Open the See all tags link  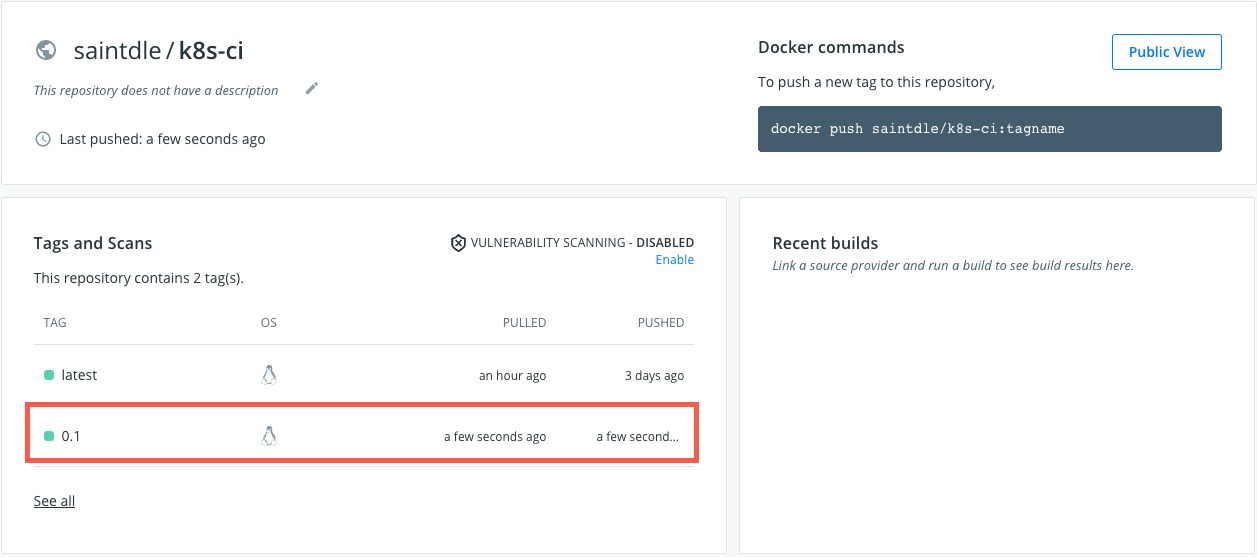coord(54,501)
